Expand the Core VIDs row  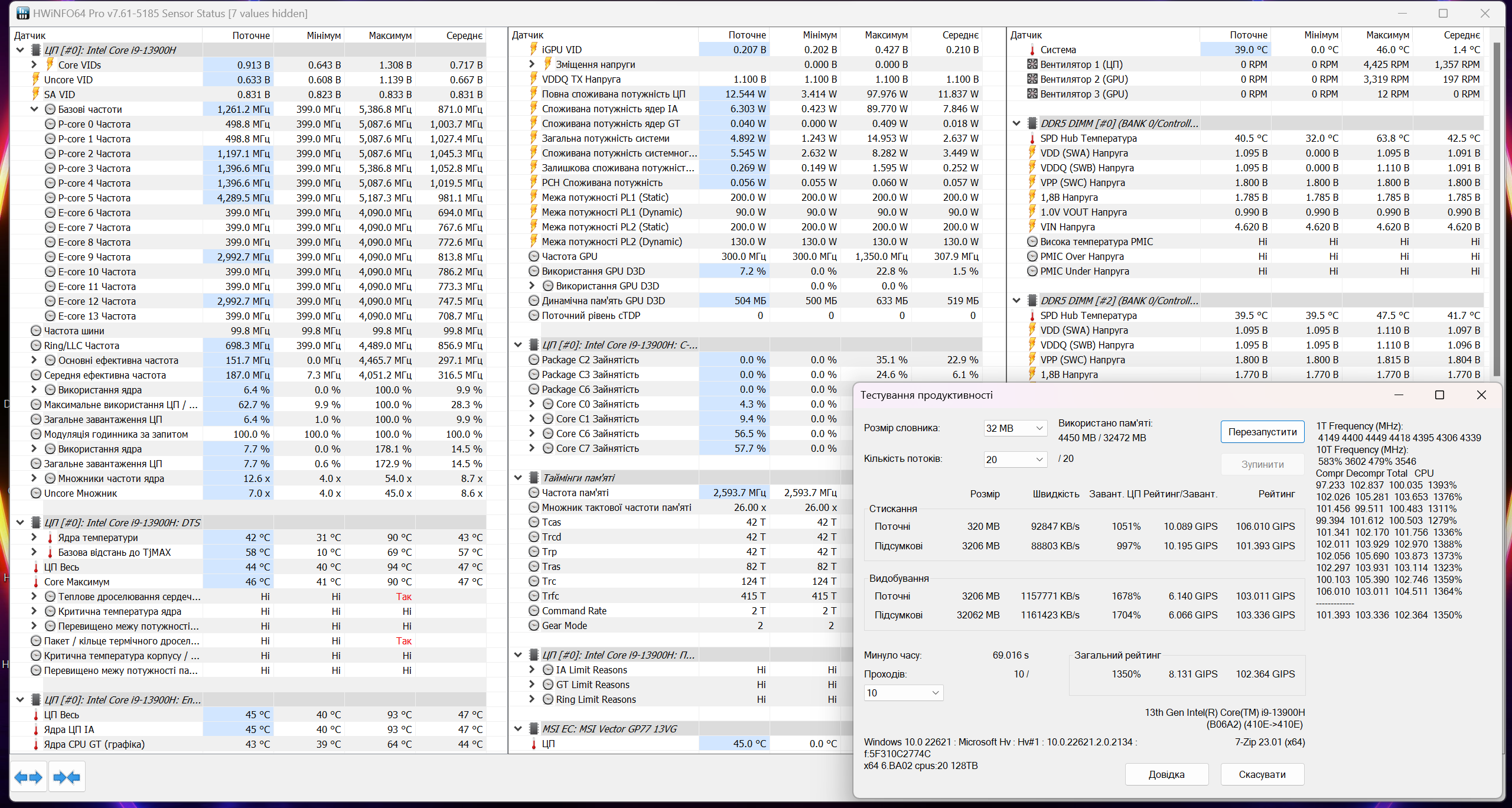coord(34,65)
